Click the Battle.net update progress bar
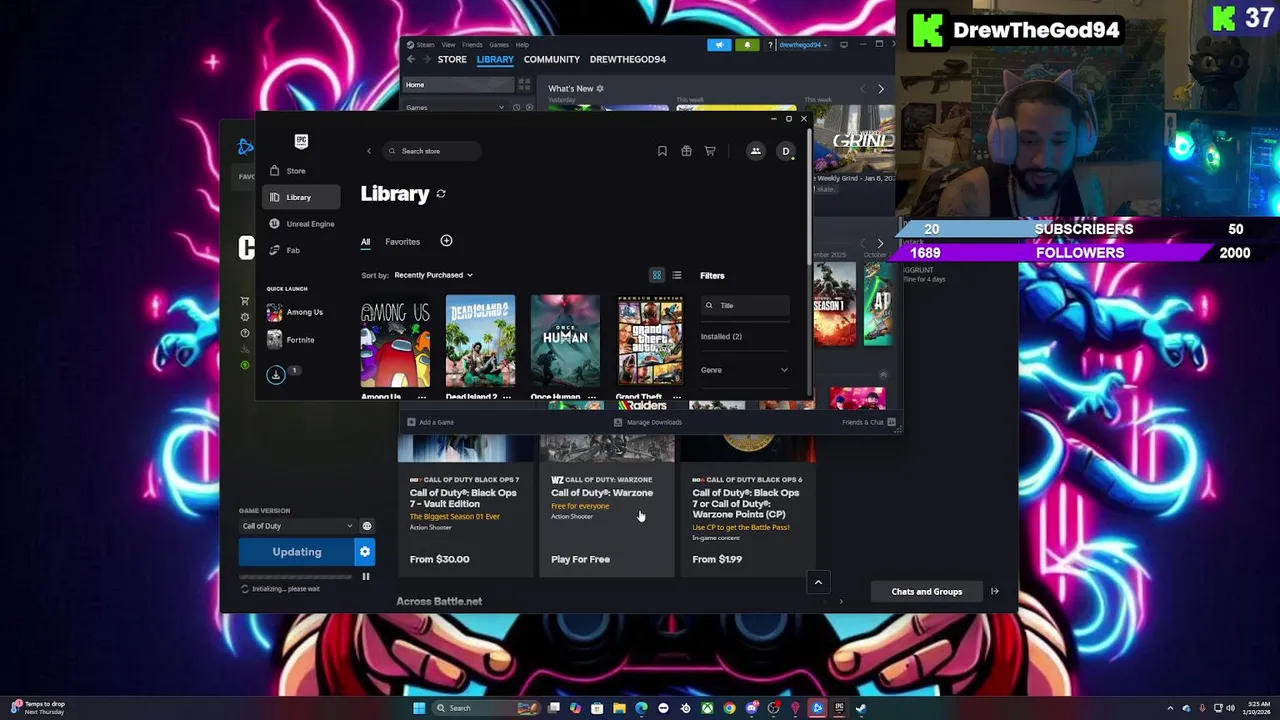Screen dimensions: 1280x720 tap(297, 577)
